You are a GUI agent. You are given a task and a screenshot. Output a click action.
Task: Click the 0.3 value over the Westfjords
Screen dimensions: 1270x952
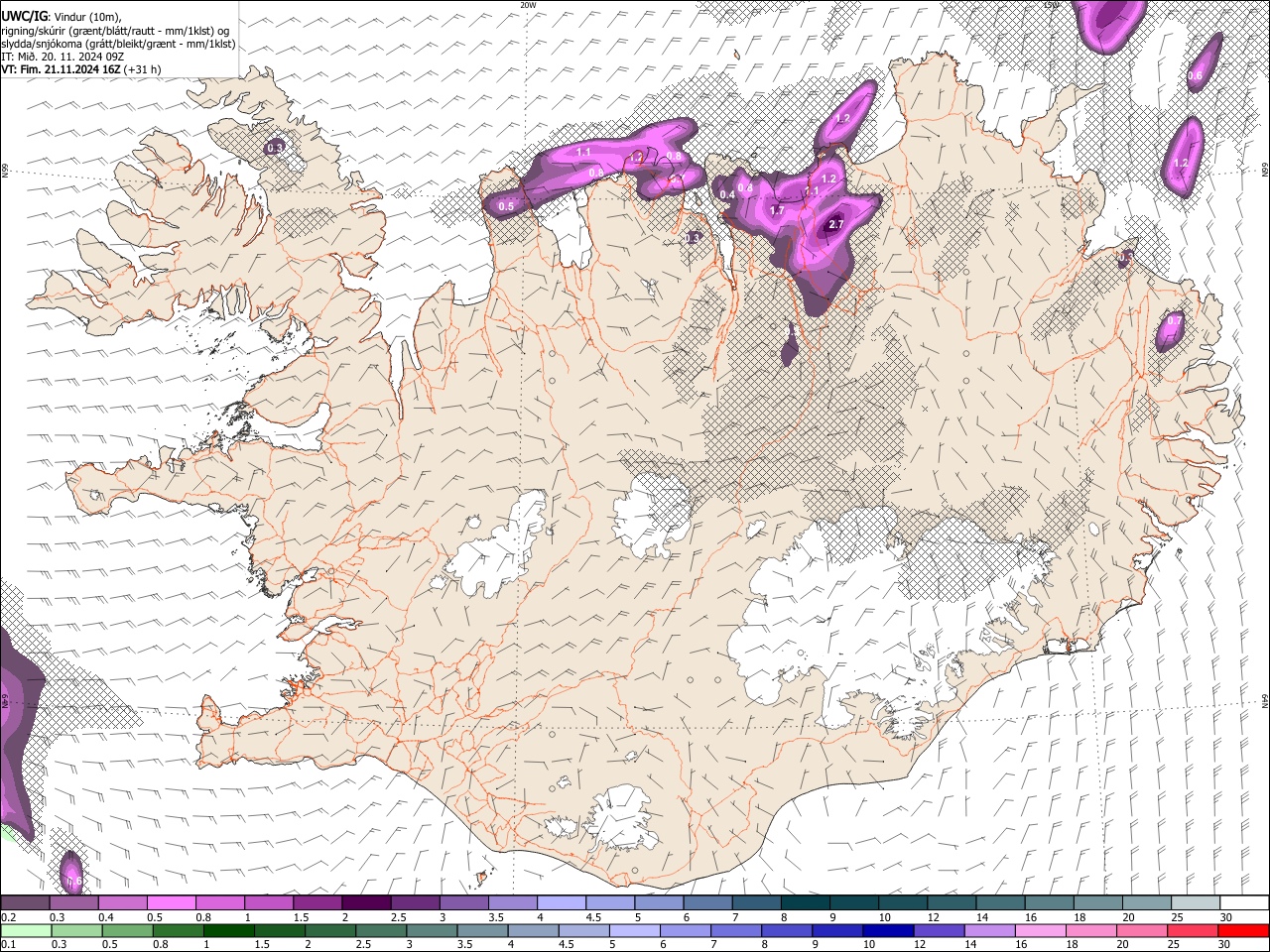[x=275, y=148]
